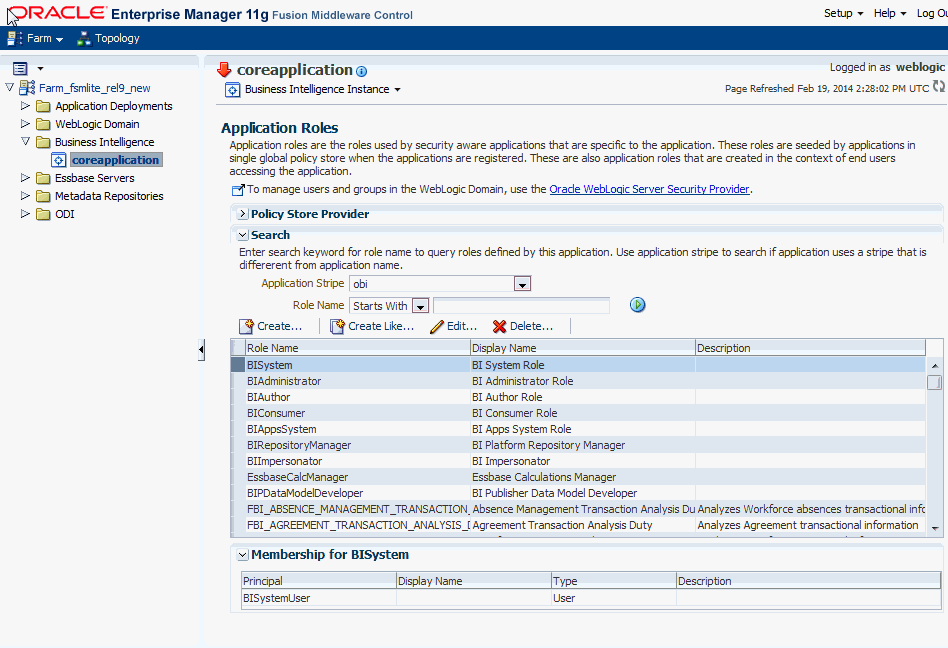Select the BIRepositoryManager role row
948x648 pixels.
coord(578,446)
